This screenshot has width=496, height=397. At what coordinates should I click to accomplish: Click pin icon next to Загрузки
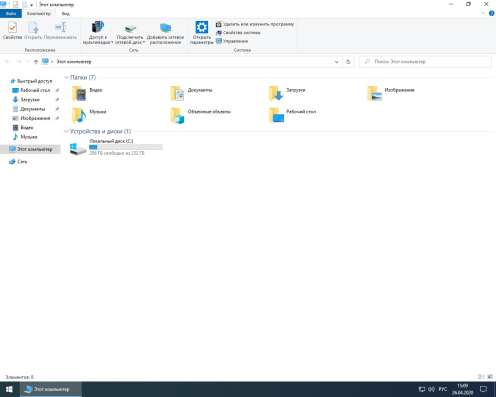click(57, 100)
